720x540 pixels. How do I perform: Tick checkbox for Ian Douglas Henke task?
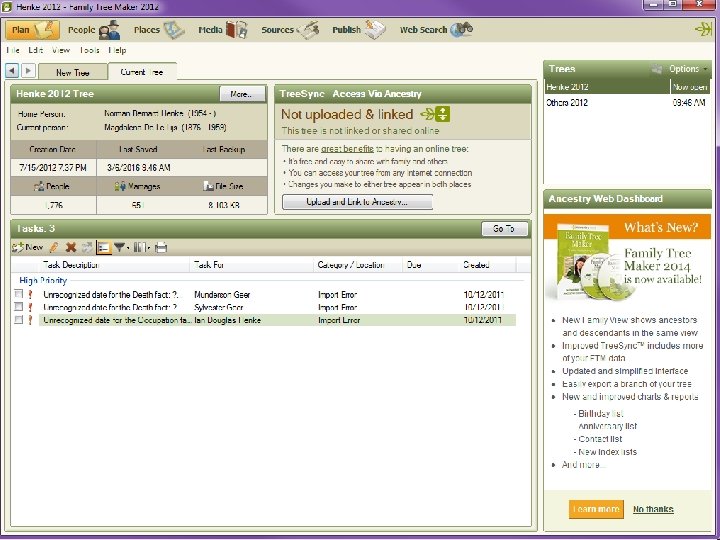[18, 320]
